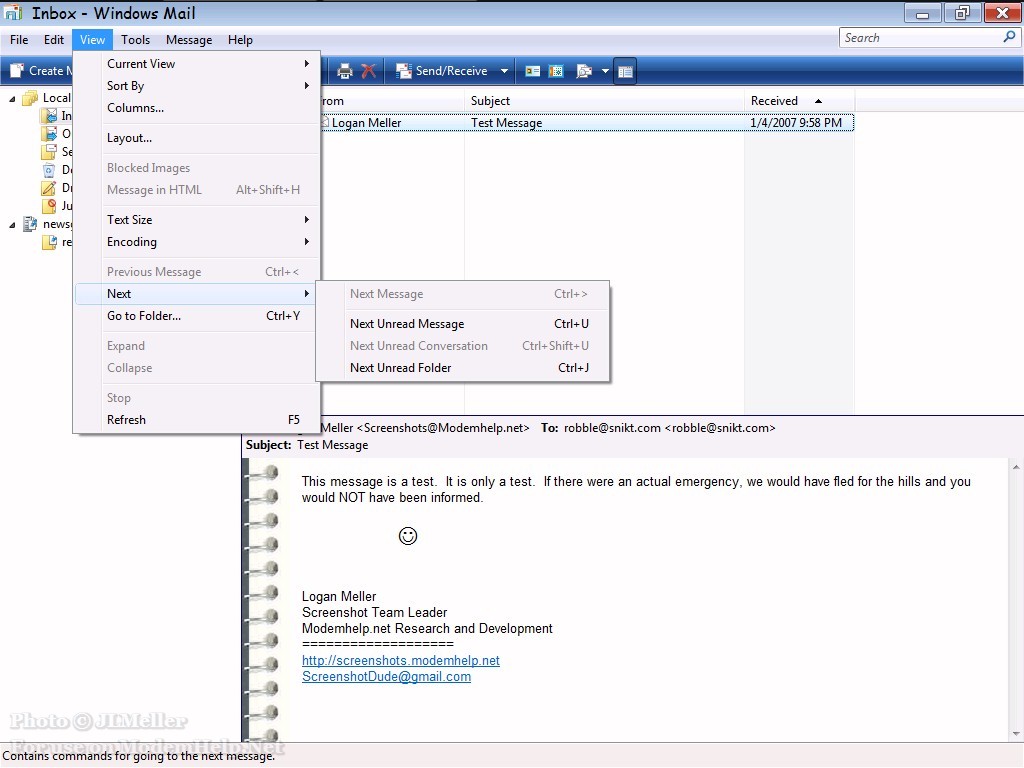This screenshot has height=768, width=1024.
Task: Open the Windows Calendar toolbar icon
Action: (556, 71)
